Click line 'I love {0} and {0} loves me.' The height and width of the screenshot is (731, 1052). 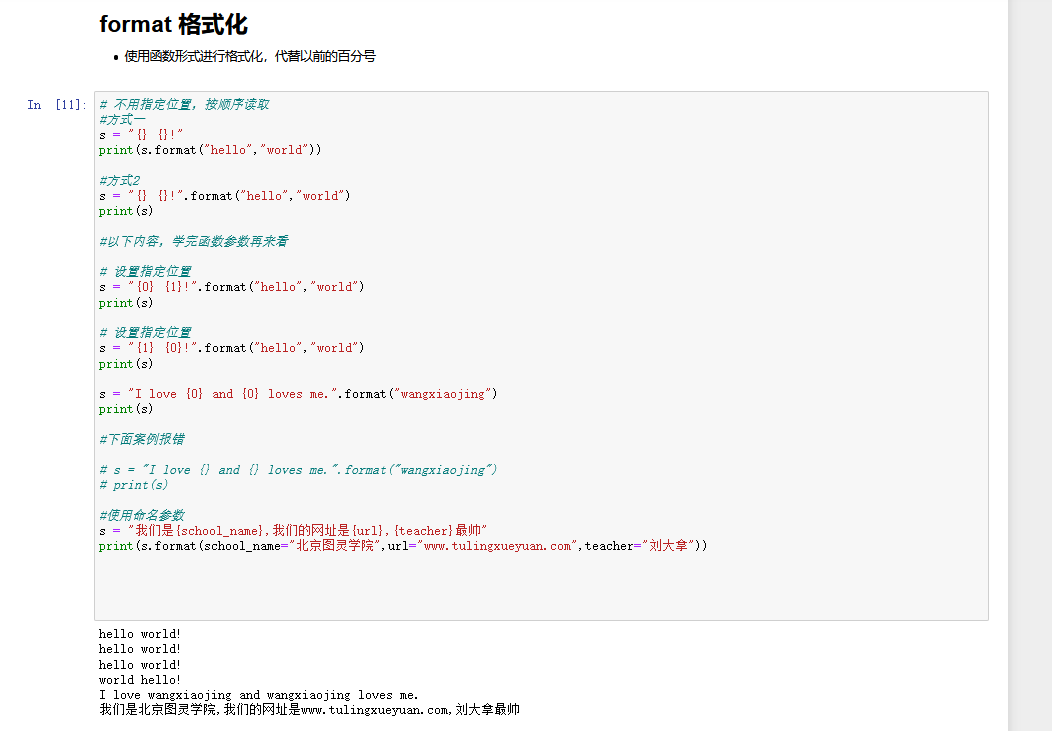pos(298,394)
